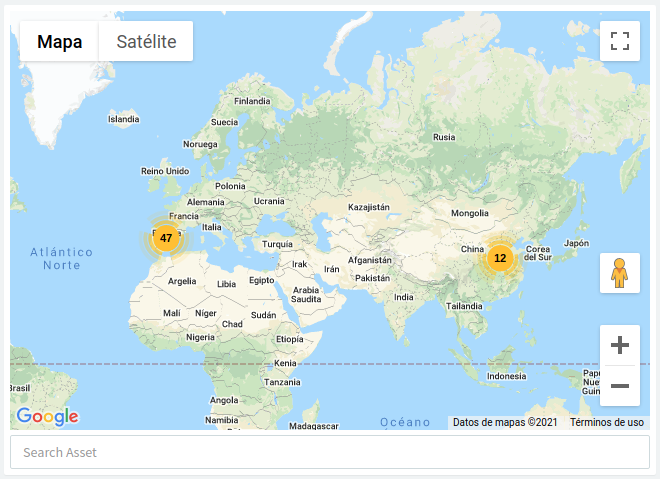Zoom out with the minus button
The height and width of the screenshot is (479, 660).
(x=620, y=386)
